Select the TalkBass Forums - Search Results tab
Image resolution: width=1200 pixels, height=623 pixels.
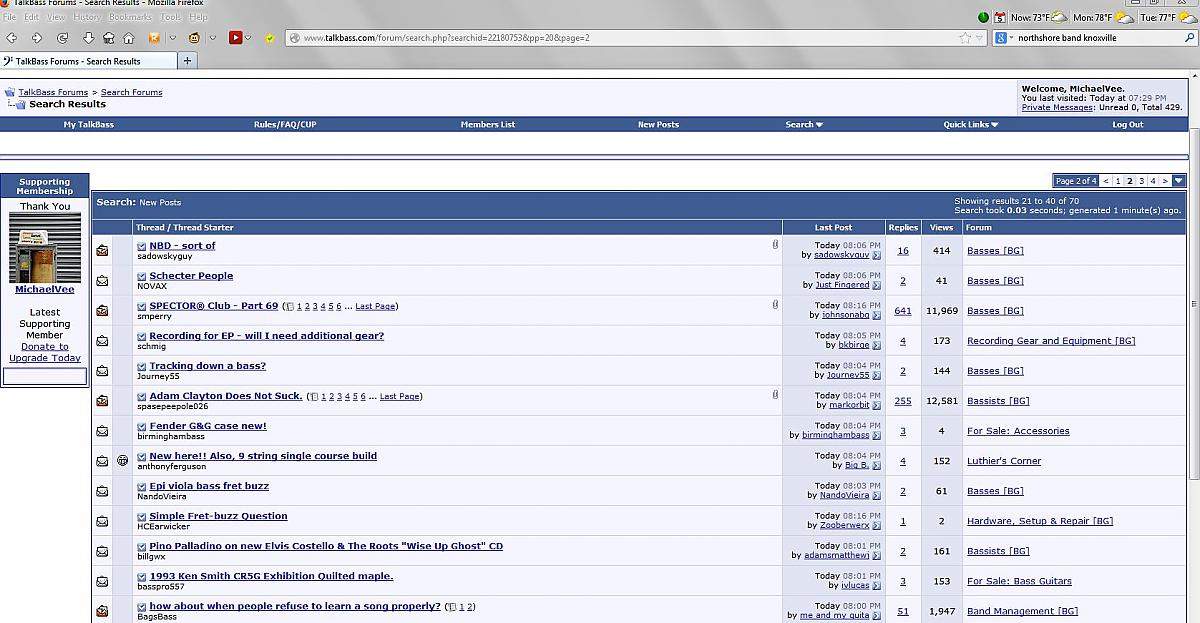click(x=88, y=61)
